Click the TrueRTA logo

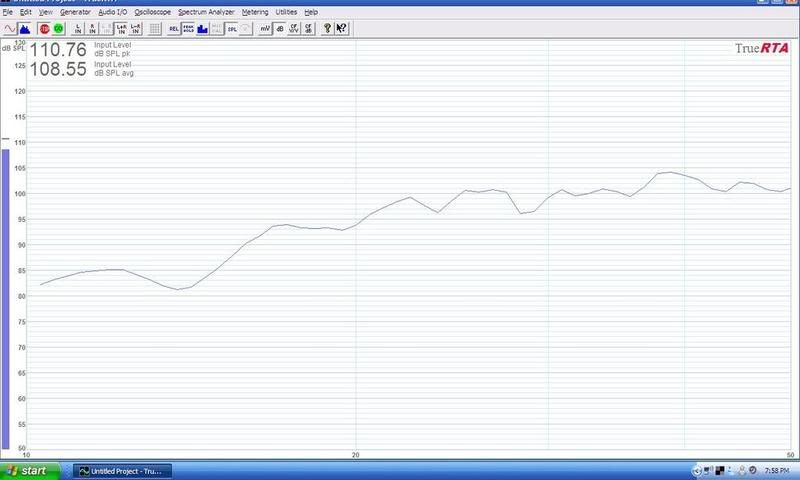[x=762, y=48]
